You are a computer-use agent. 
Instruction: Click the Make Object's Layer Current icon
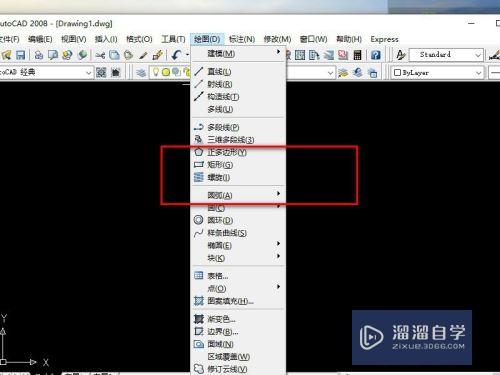(x=343, y=72)
